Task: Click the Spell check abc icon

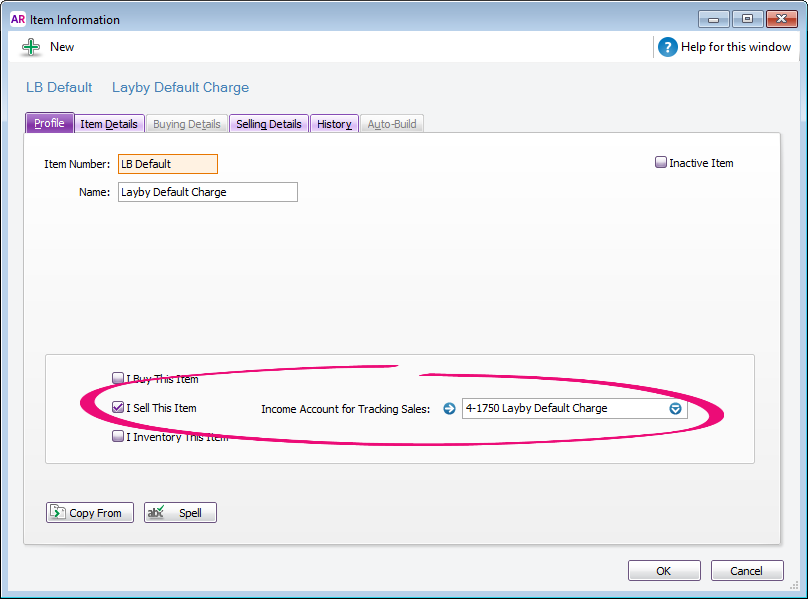Action: [156, 513]
